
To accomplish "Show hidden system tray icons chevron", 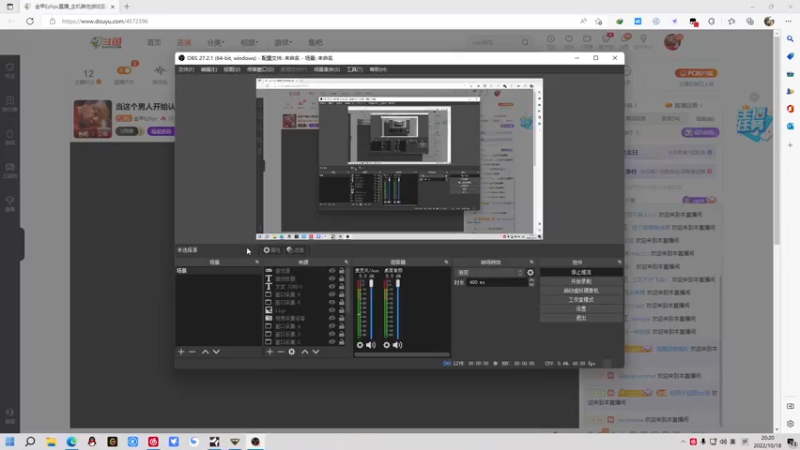I will (x=683, y=442).
